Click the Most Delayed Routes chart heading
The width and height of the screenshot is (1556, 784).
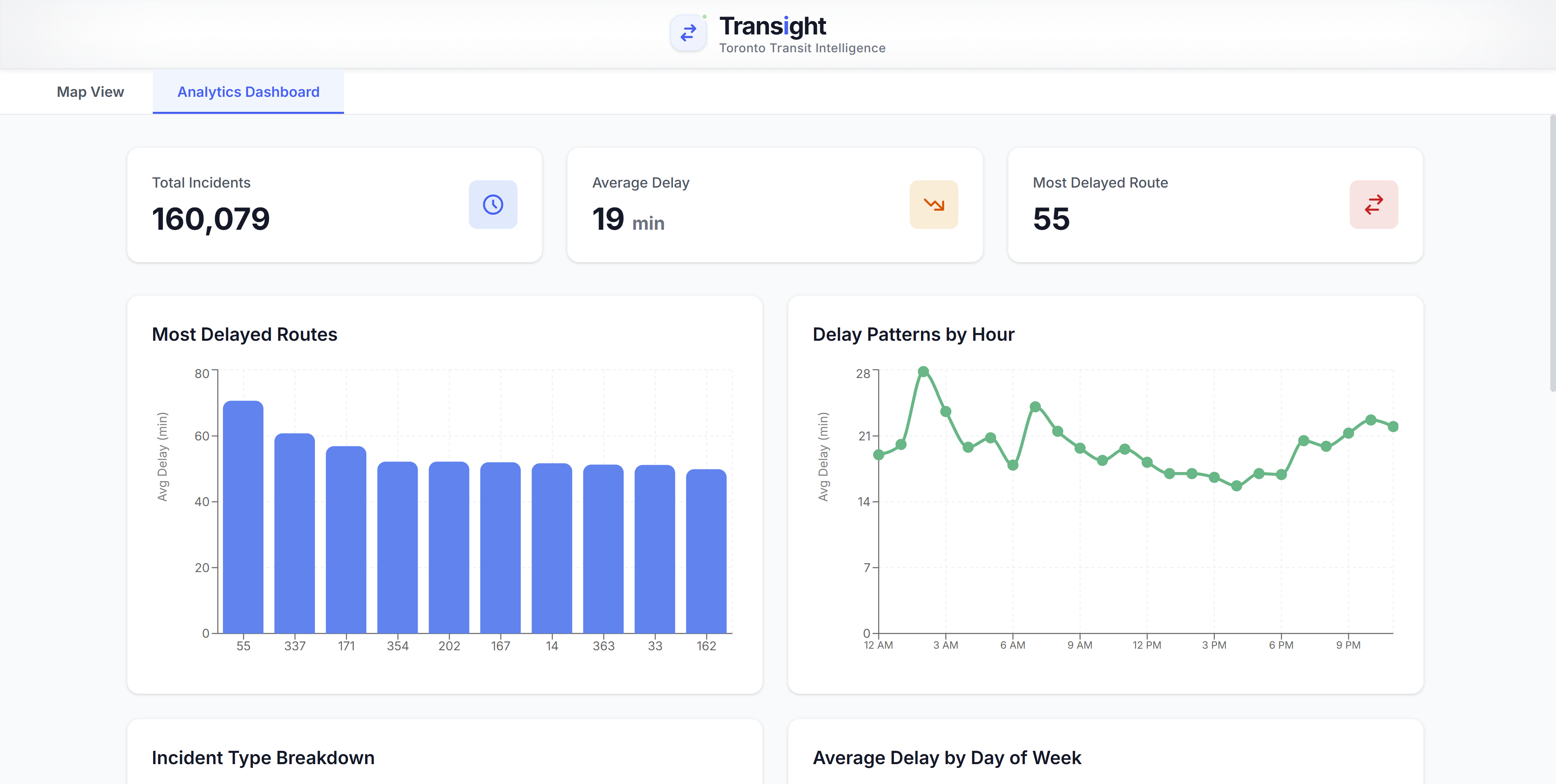coord(244,334)
